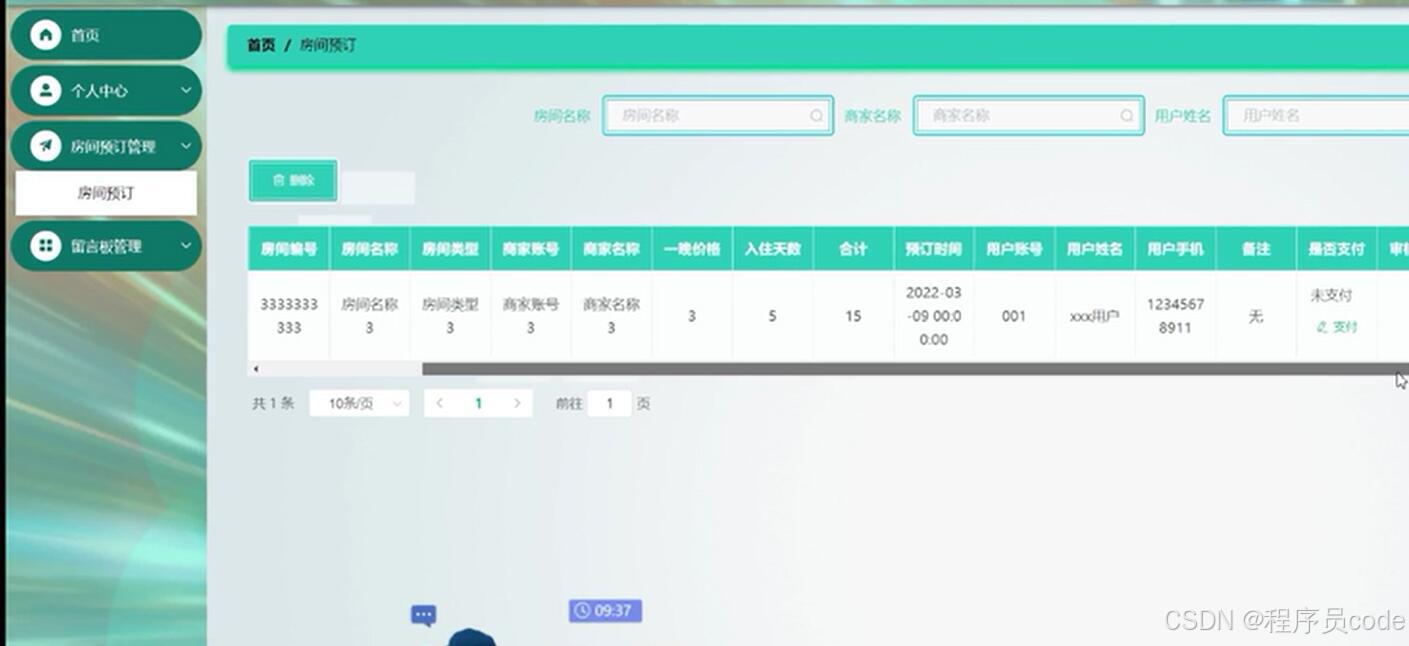Click the 支付 payment link
The width and height of the screenshot is (1409, 646).
pos(1344,327)
